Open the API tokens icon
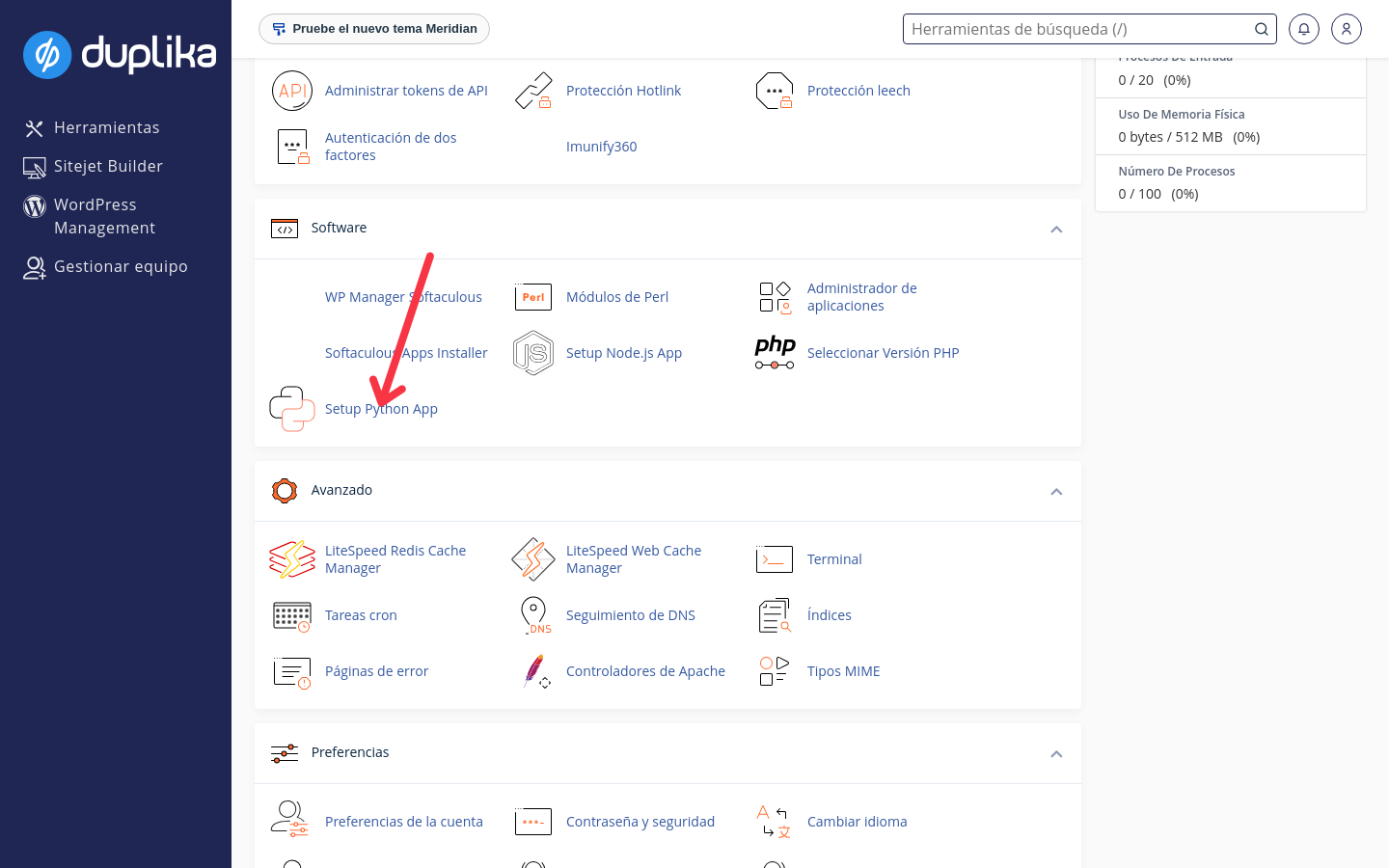Viewport: 1389px width, 868px height. tap(292, 91)
